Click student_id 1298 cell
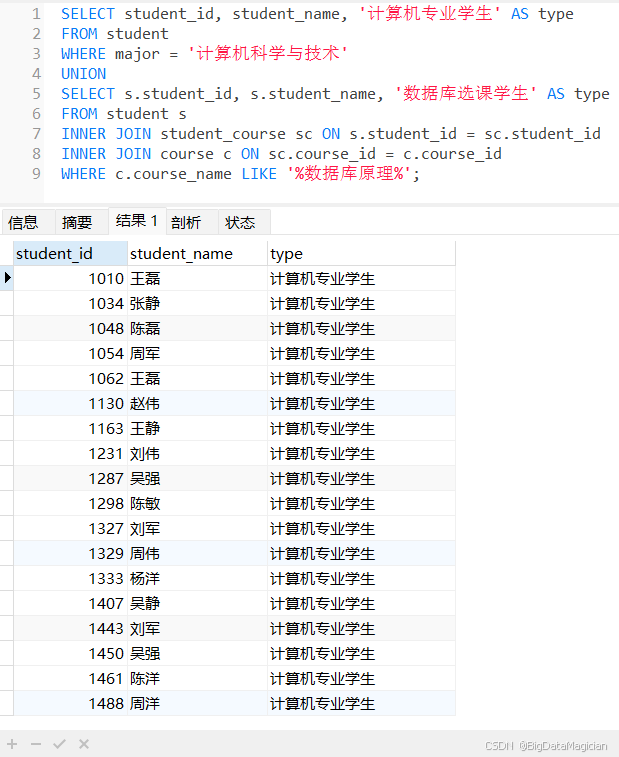The image size is (619, 757). pos(70,504)
